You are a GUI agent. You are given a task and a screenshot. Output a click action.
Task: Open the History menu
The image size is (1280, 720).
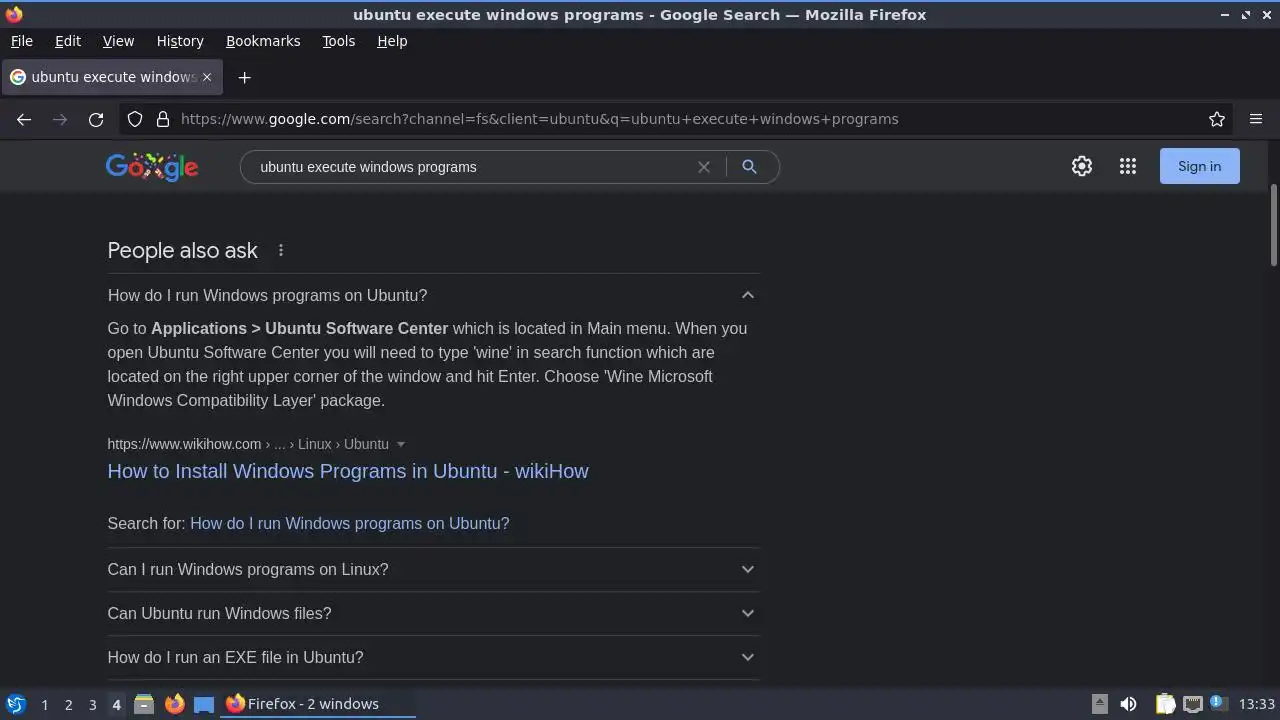click(x=180, y=41)
